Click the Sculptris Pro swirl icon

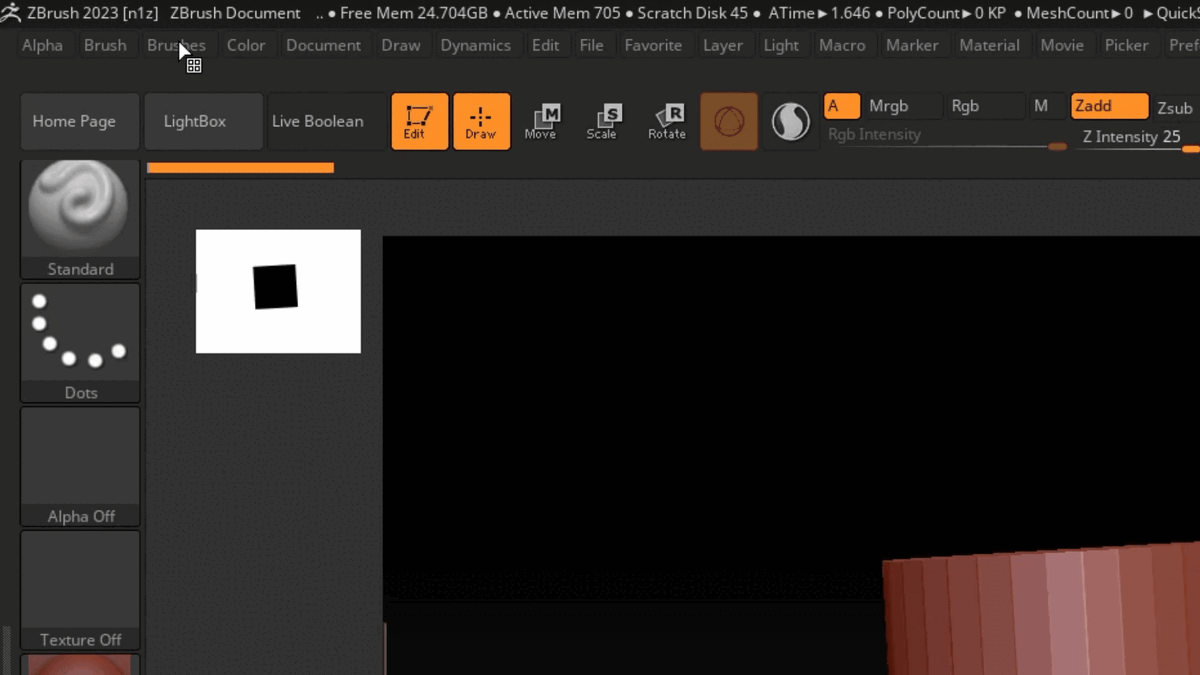click(x=790, y=122)
